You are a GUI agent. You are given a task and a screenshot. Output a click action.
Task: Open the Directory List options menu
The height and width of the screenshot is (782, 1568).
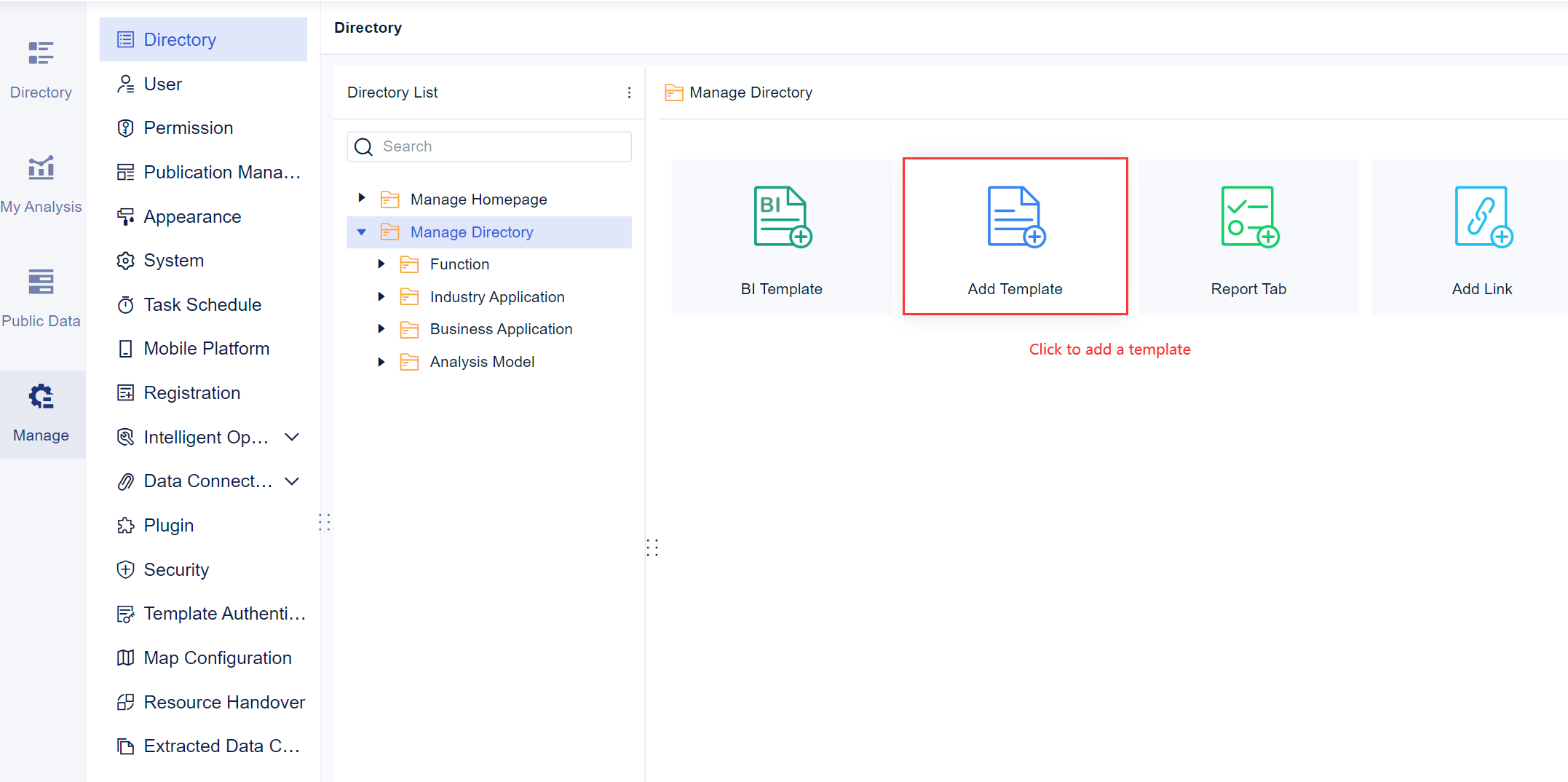[629, 92]
